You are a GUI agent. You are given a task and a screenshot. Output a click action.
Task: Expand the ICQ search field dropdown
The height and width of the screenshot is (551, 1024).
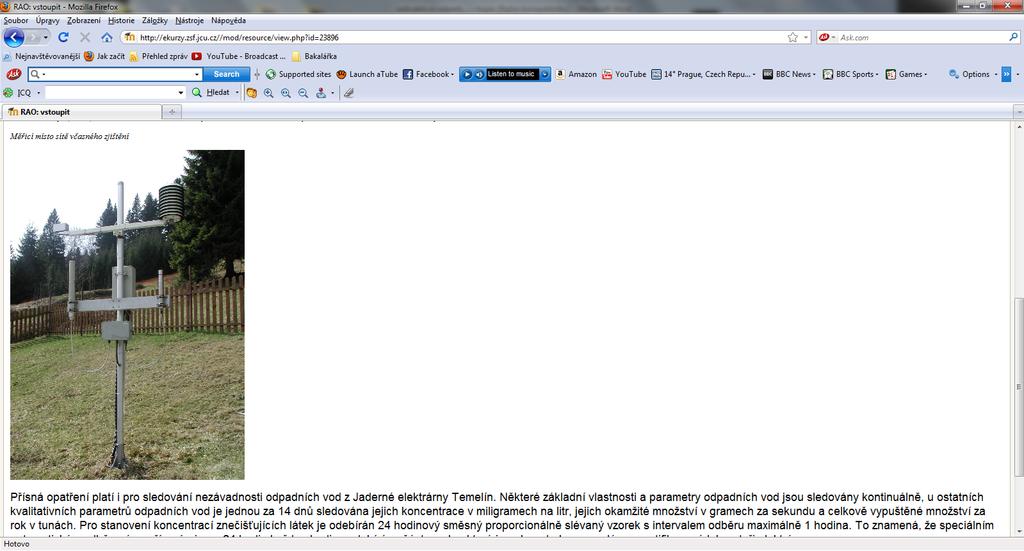pos(181,93)
